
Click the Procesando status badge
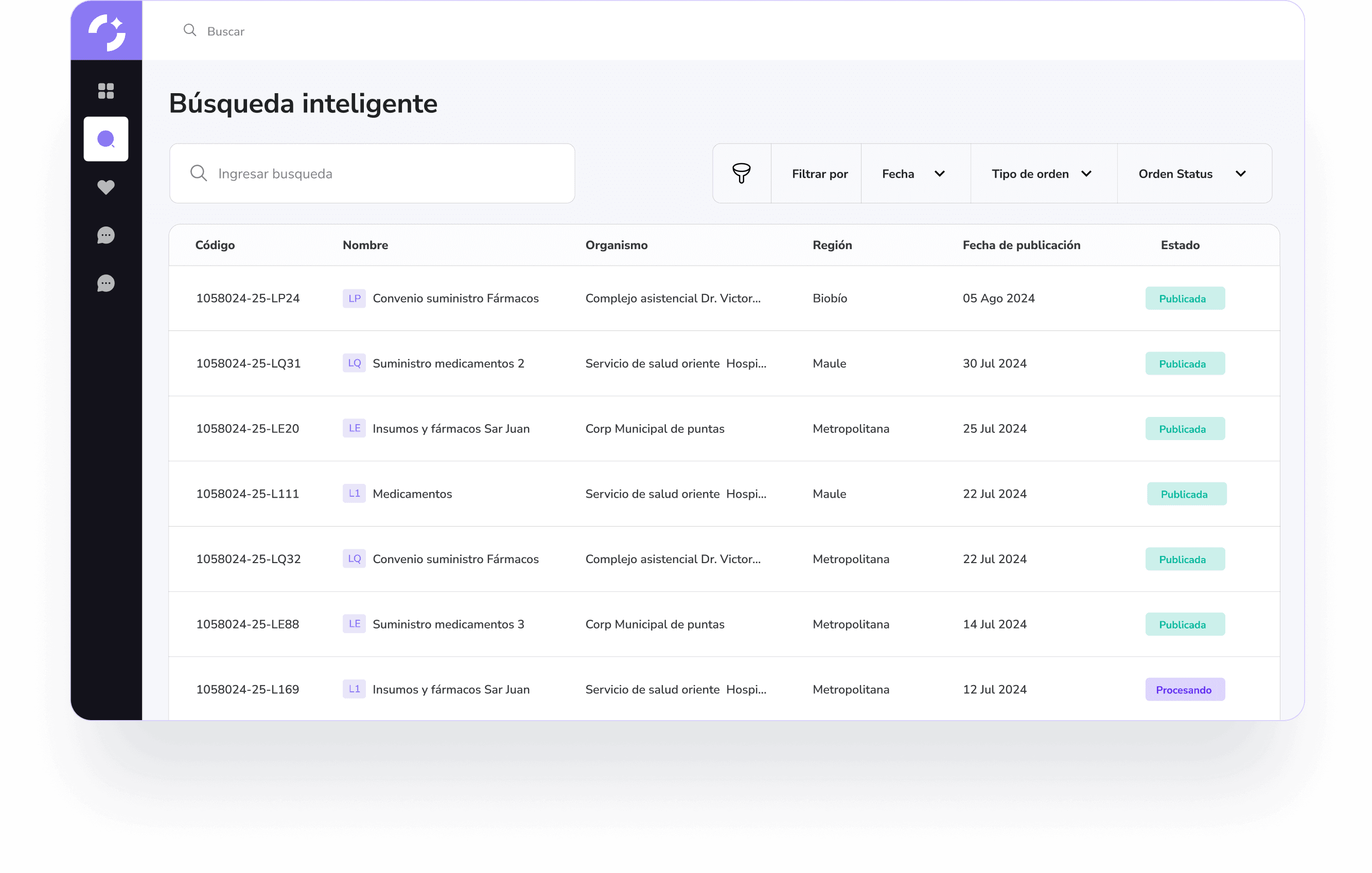pos(1185,690)
